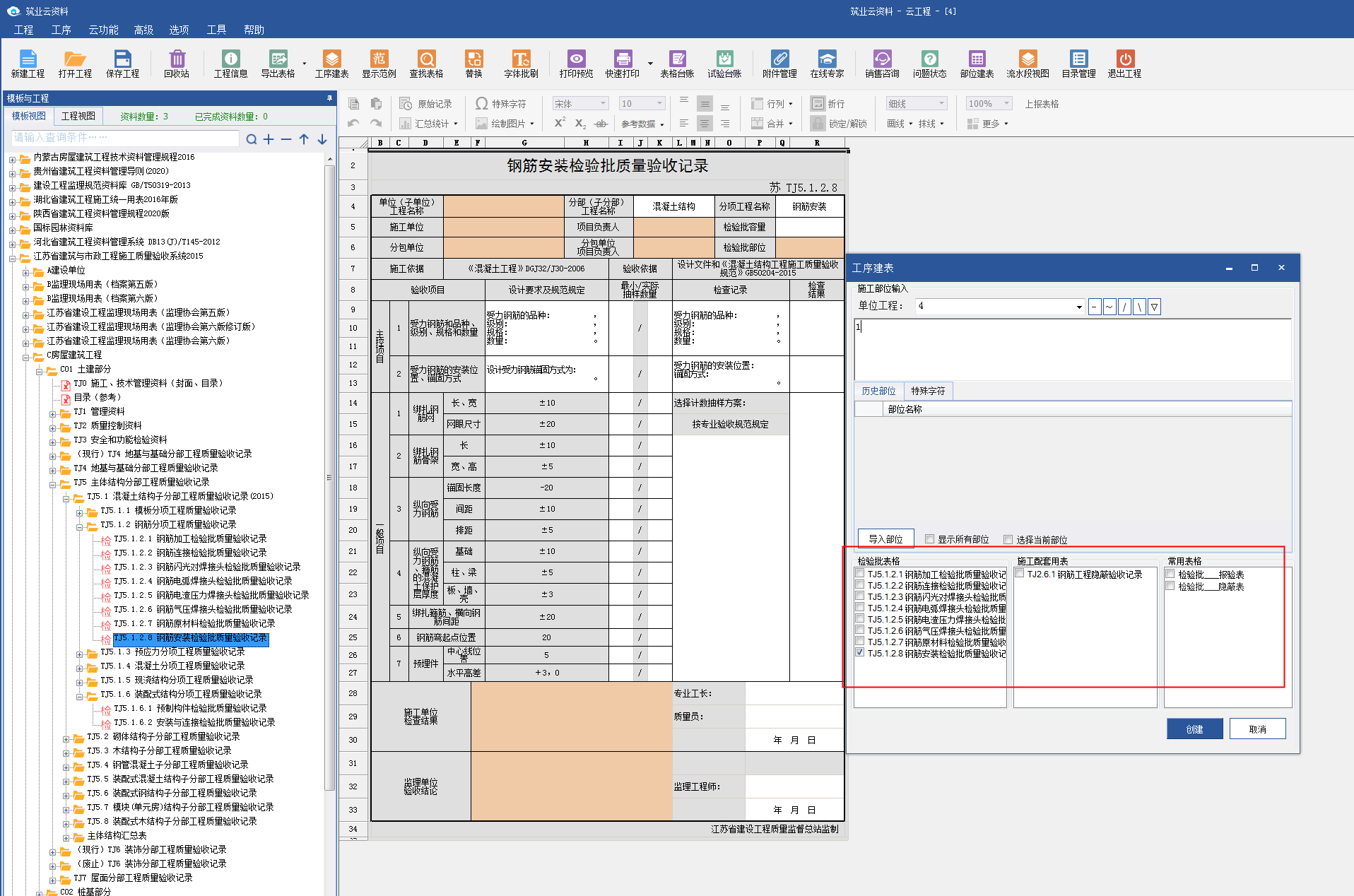Screen dimensions: 1354x896
Task: Click the 工序建表 icon
Action: [331, 64]
